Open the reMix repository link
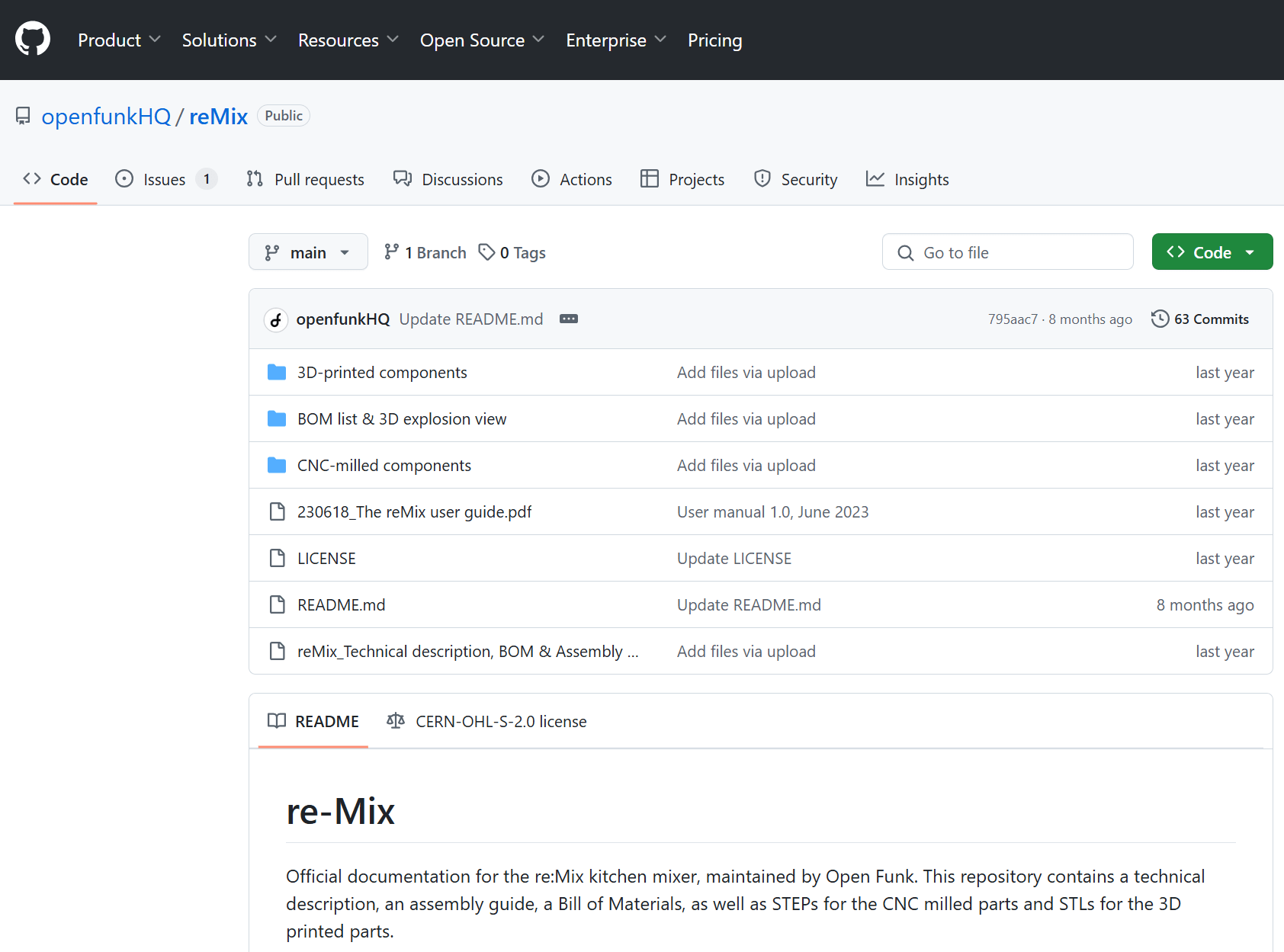The image size is (1284, 952). 219,116
